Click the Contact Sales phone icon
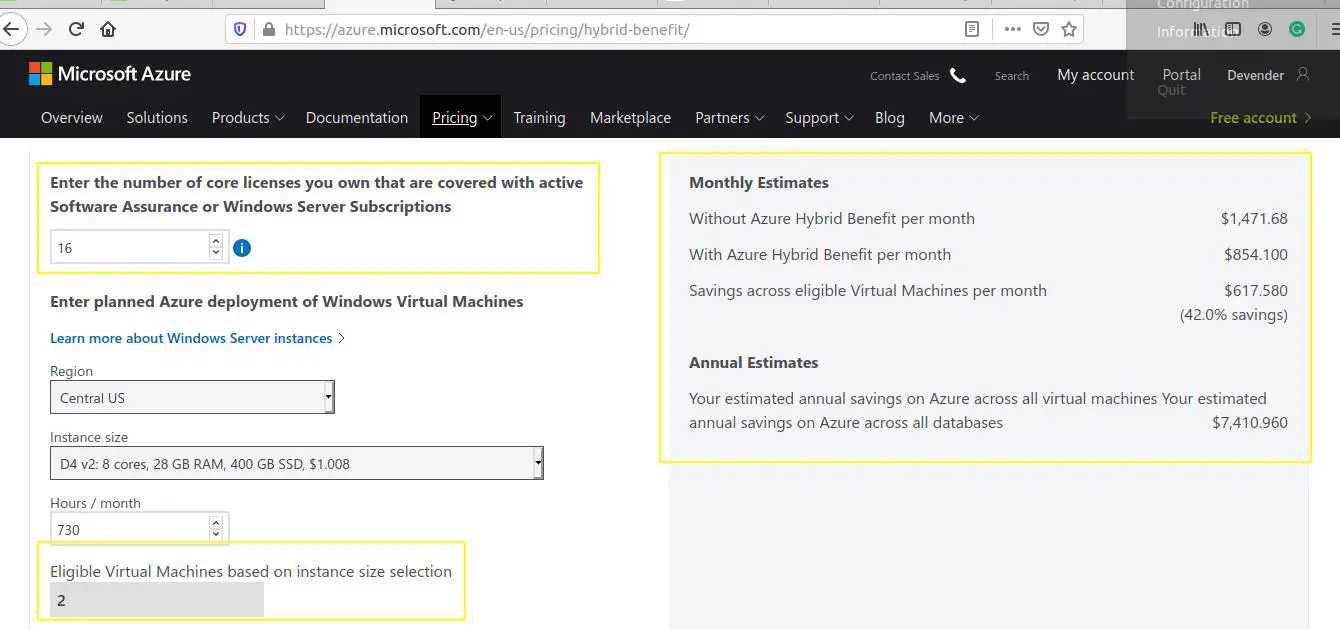The width and height of the screenshot is (1340, 630). (956, 75)
